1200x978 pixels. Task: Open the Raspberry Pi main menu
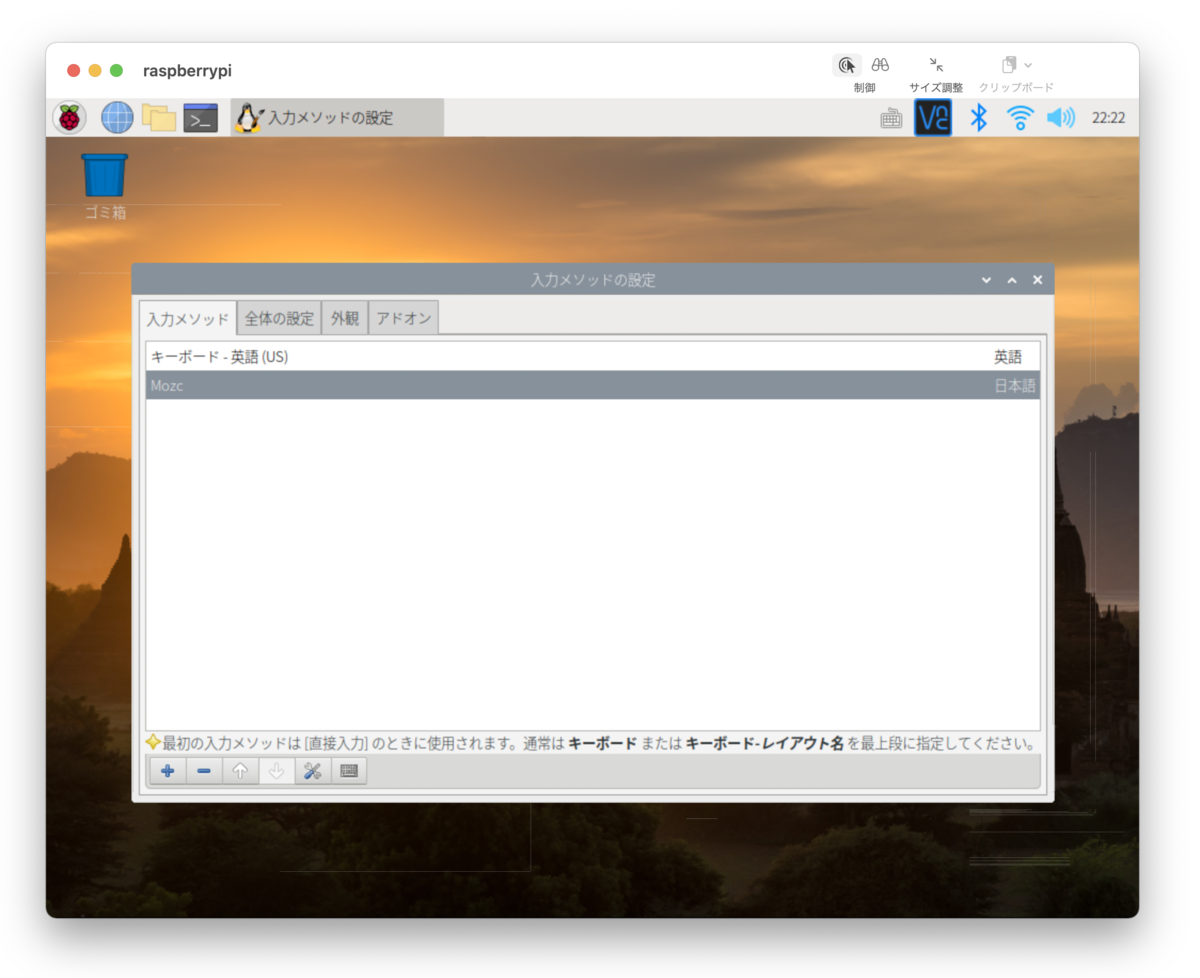(69, 118)
